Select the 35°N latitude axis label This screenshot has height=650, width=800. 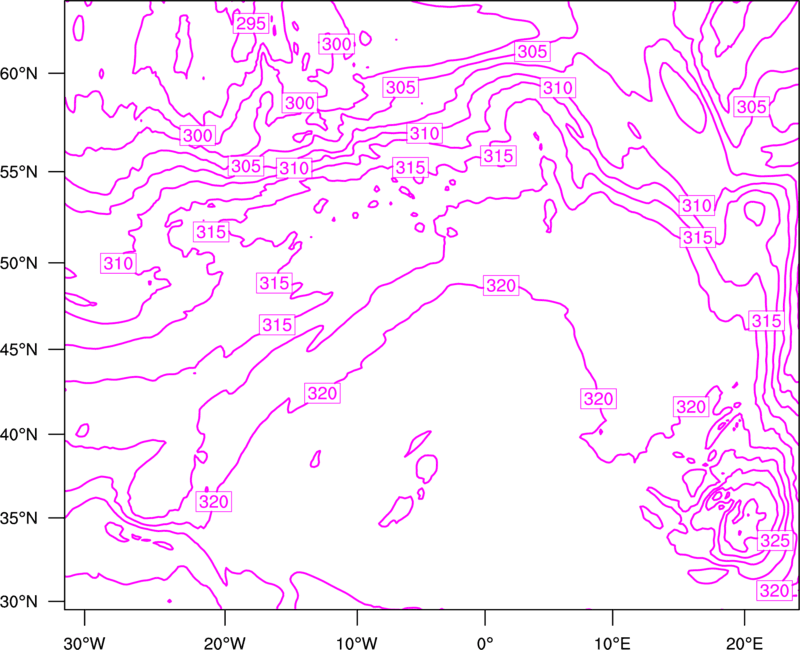(x=19, y=518)
